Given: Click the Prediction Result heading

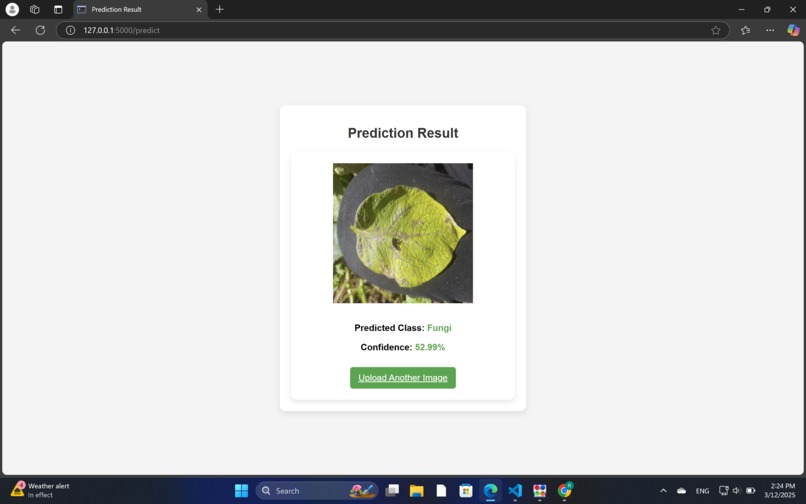Looking at the screenshot, I should point(402,133).
